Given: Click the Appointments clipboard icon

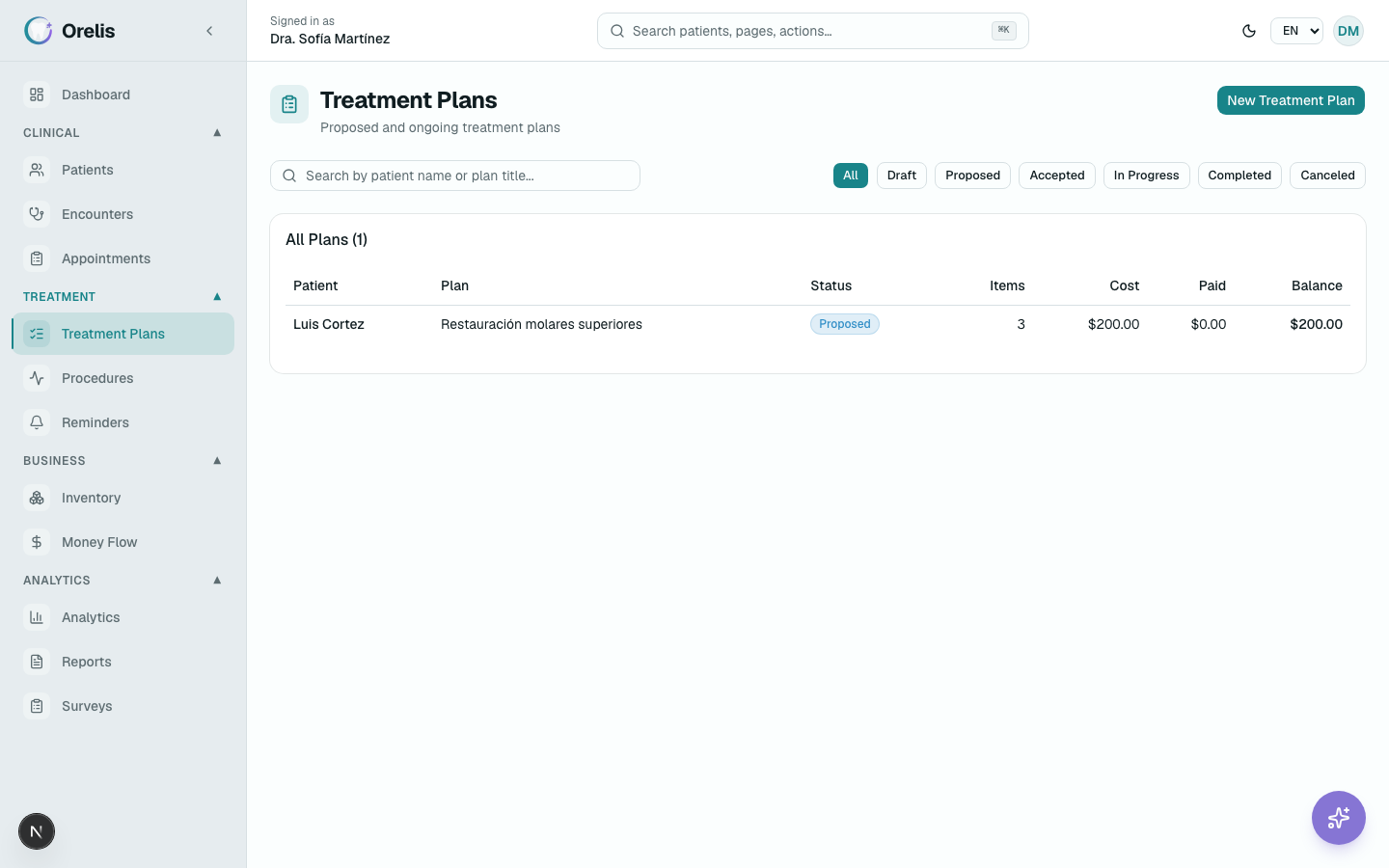Looking at the screenshot, I should [x=37, y=258].
